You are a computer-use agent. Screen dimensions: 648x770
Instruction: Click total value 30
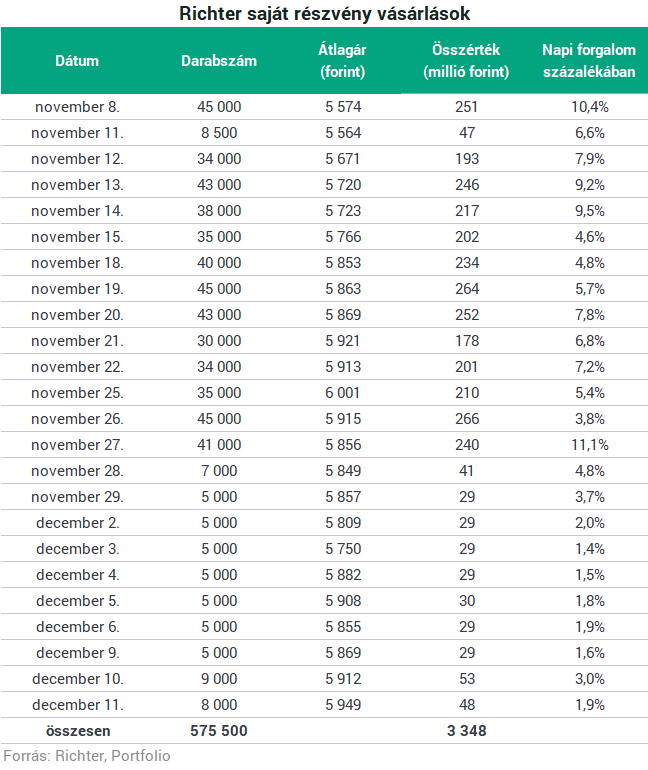[x=466, y=602]
